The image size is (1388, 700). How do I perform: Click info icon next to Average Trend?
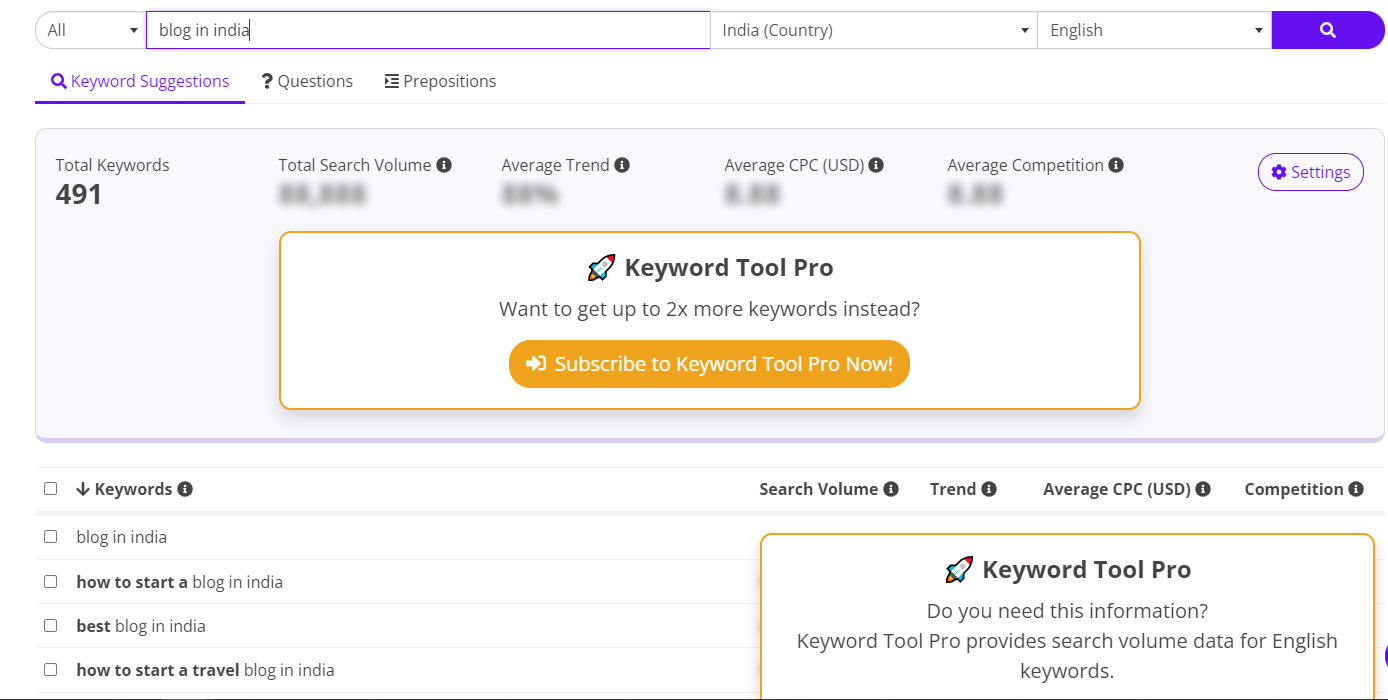tap(622, 165)
